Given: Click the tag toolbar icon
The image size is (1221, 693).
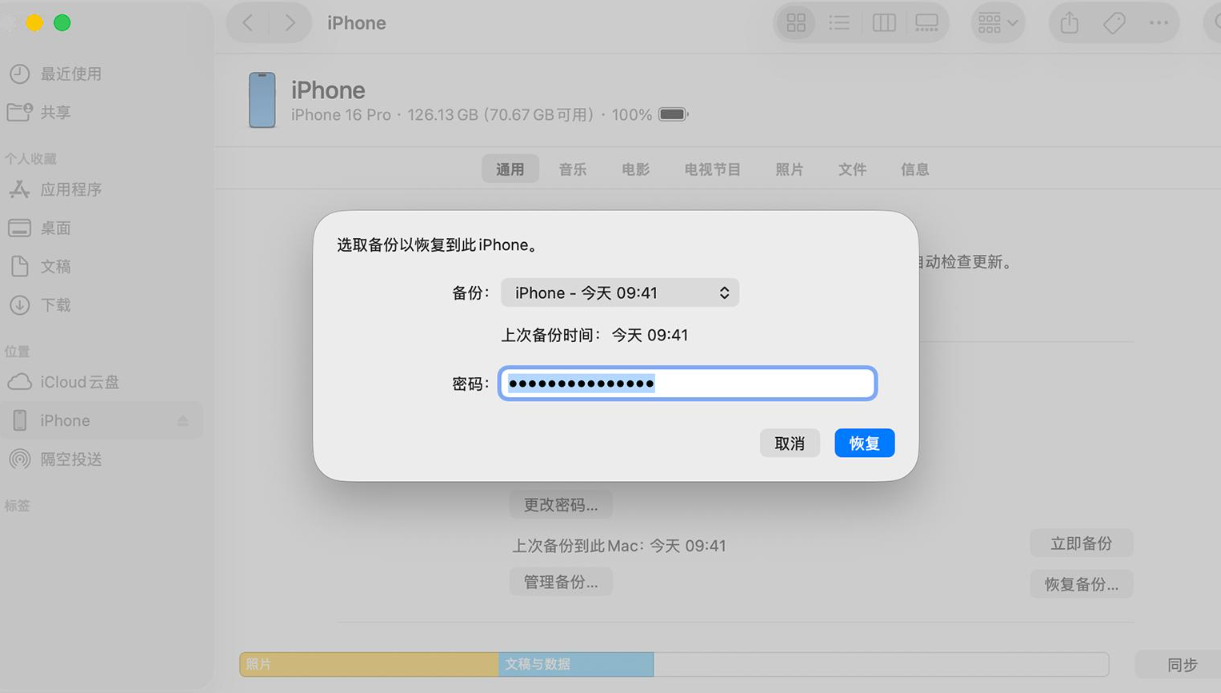Looking at the screenshot, I should (x=1114, y=23).
